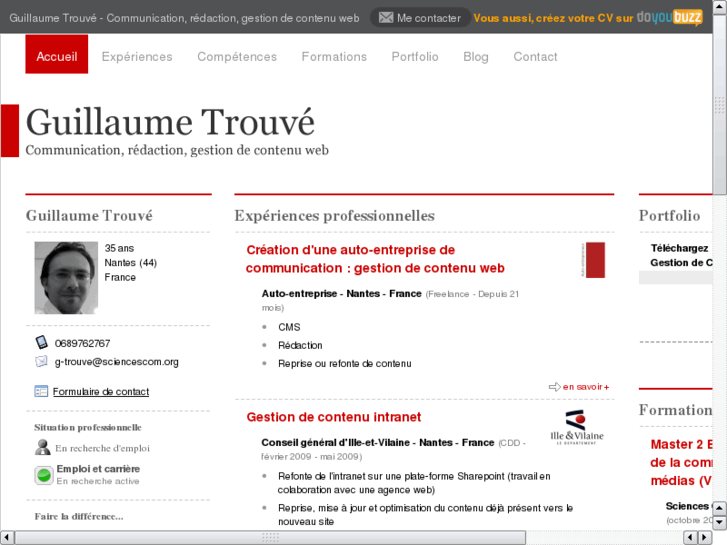Viewport: 727px width, 545px height.
Task: Click the horizontal scrollbar thumb
Action: [x=270, y=538]
